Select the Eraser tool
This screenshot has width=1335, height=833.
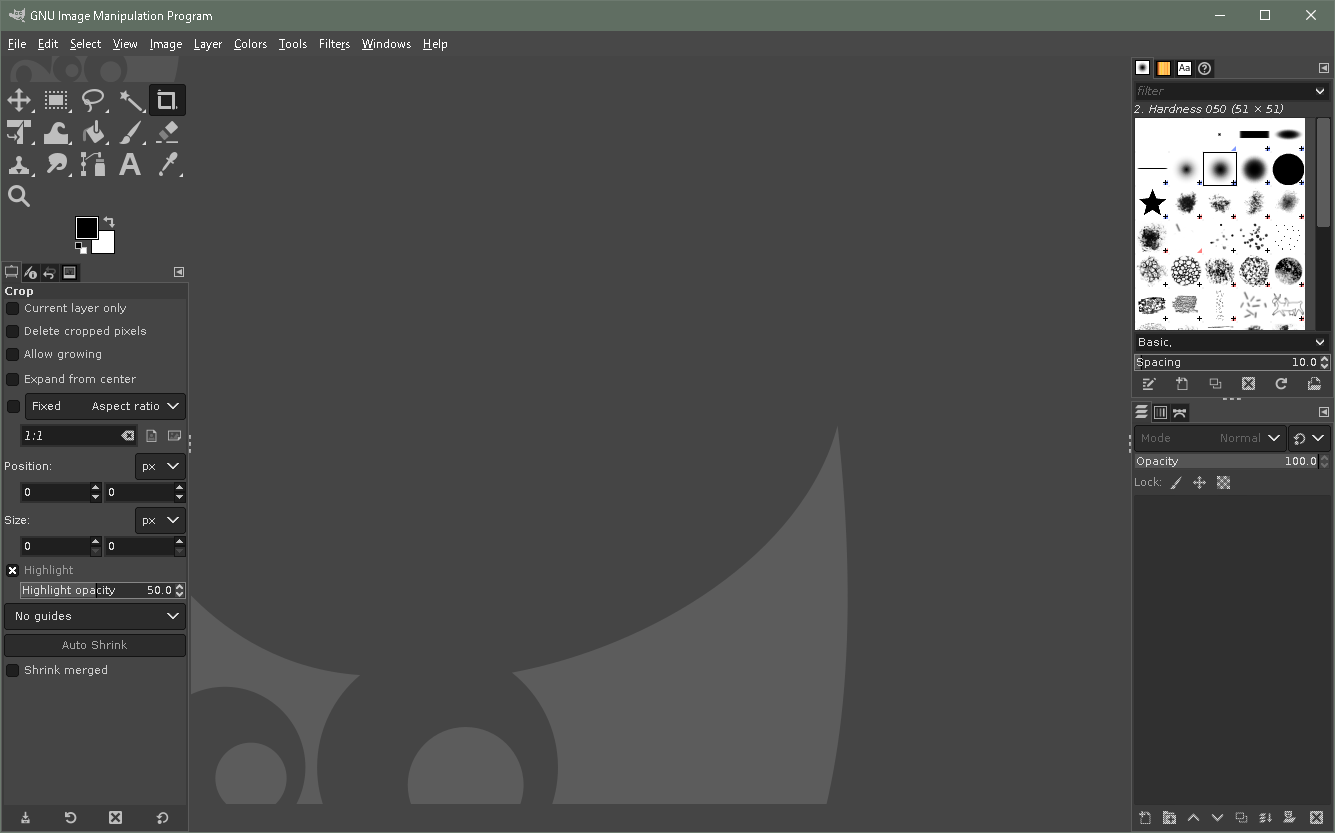(167, 132)
